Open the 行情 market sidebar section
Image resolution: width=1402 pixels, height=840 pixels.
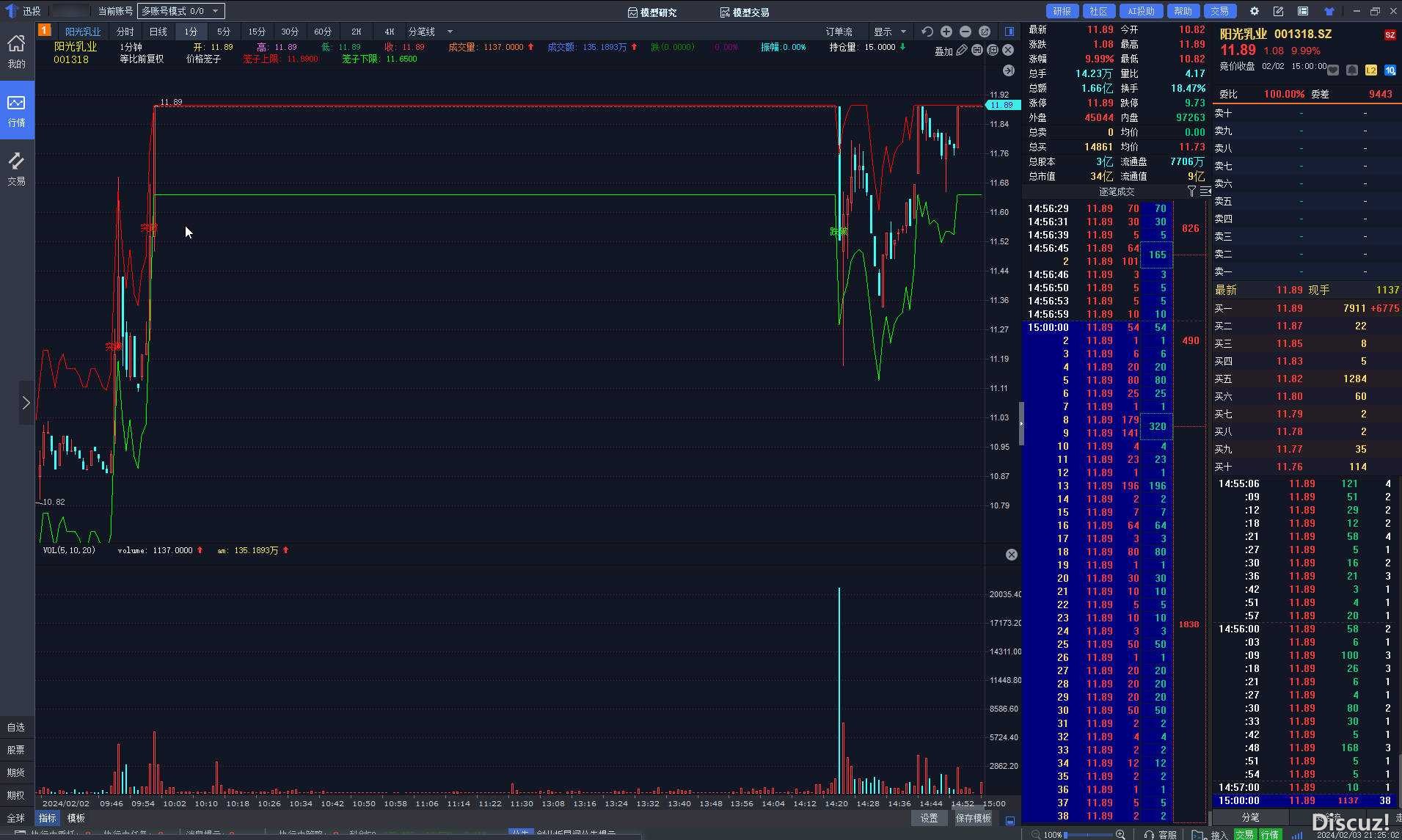(16, 110)
